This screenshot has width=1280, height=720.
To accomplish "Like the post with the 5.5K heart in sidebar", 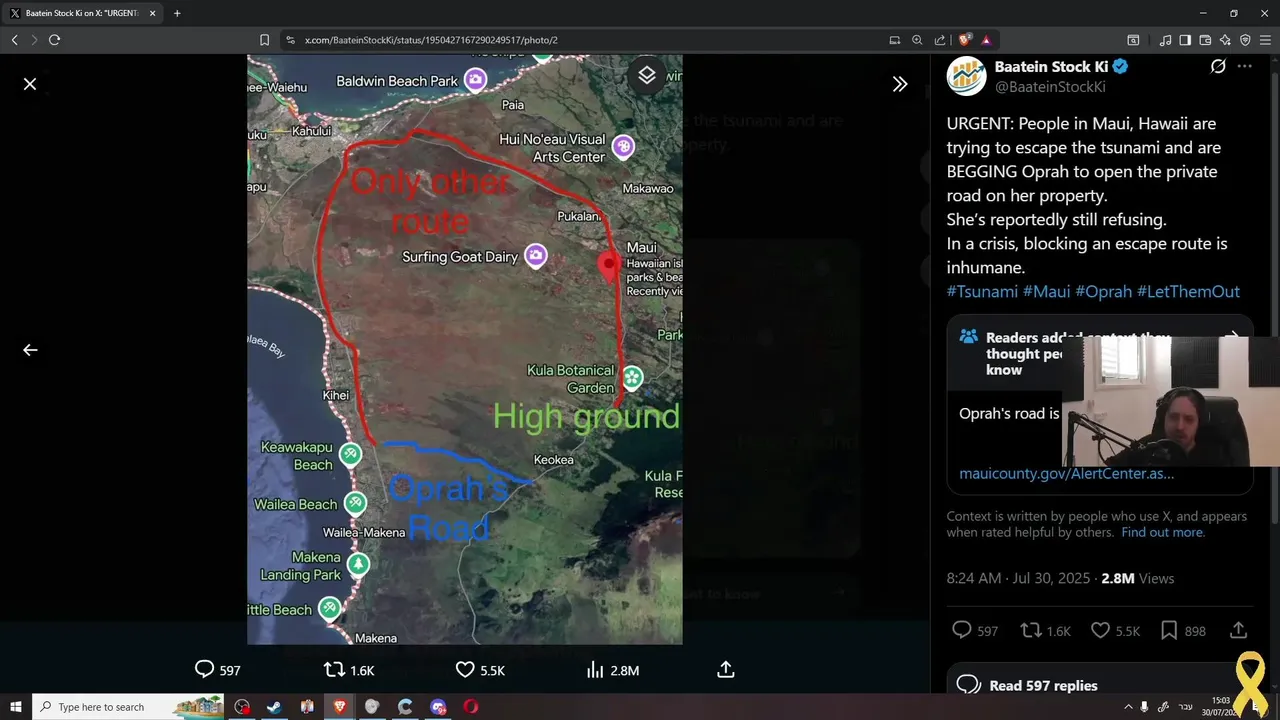I will tap(1100, 630).
